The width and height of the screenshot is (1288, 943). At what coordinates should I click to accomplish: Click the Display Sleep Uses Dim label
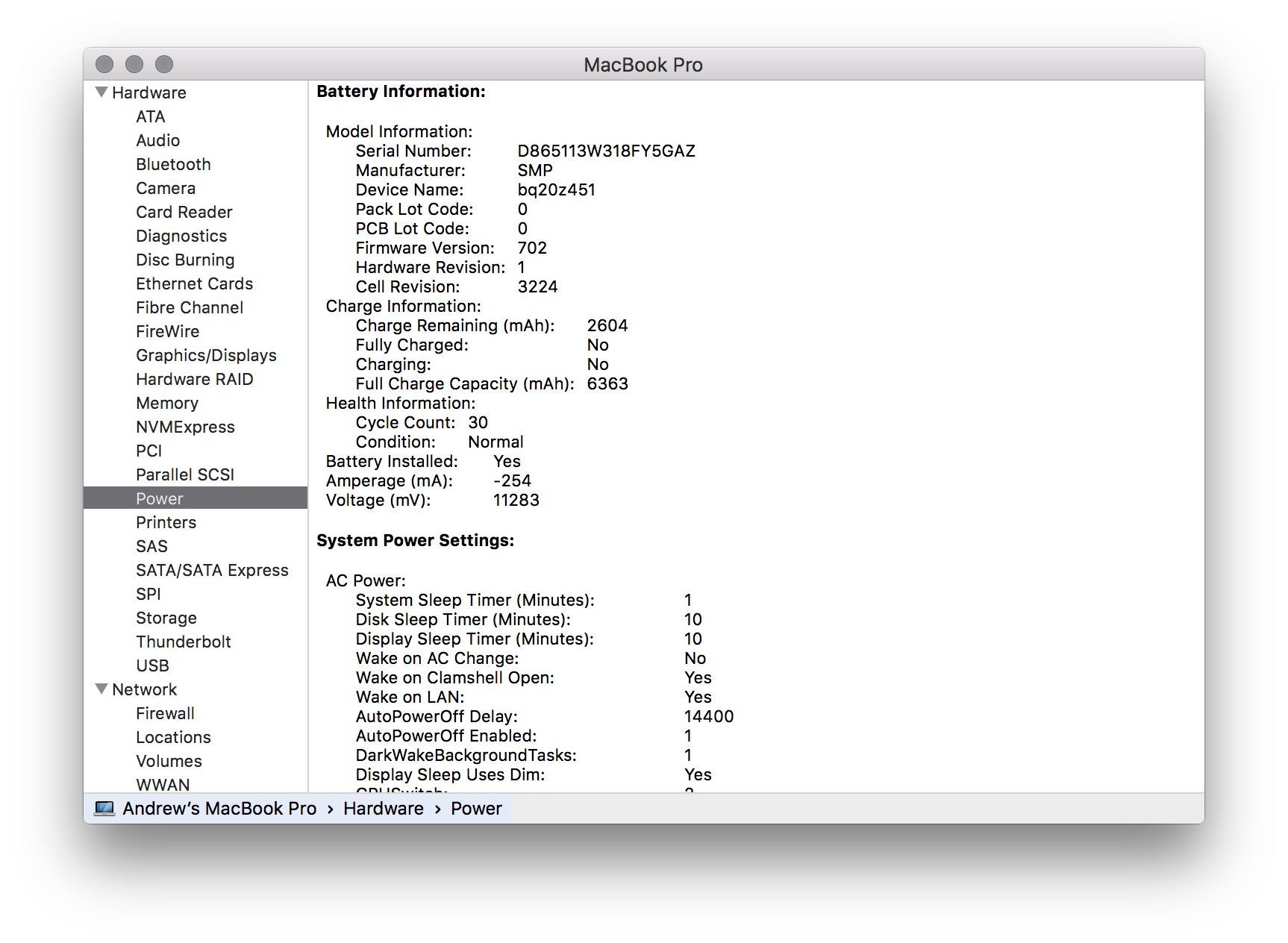[x=451, y=774]
